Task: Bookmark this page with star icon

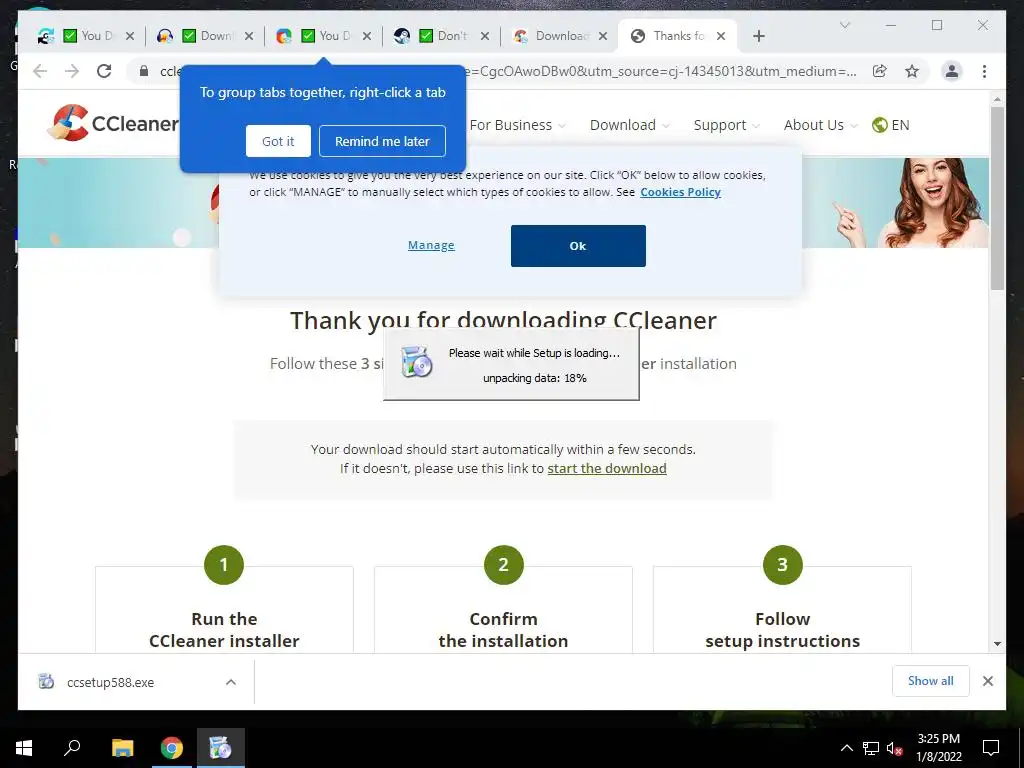Action: pos(912,71)
